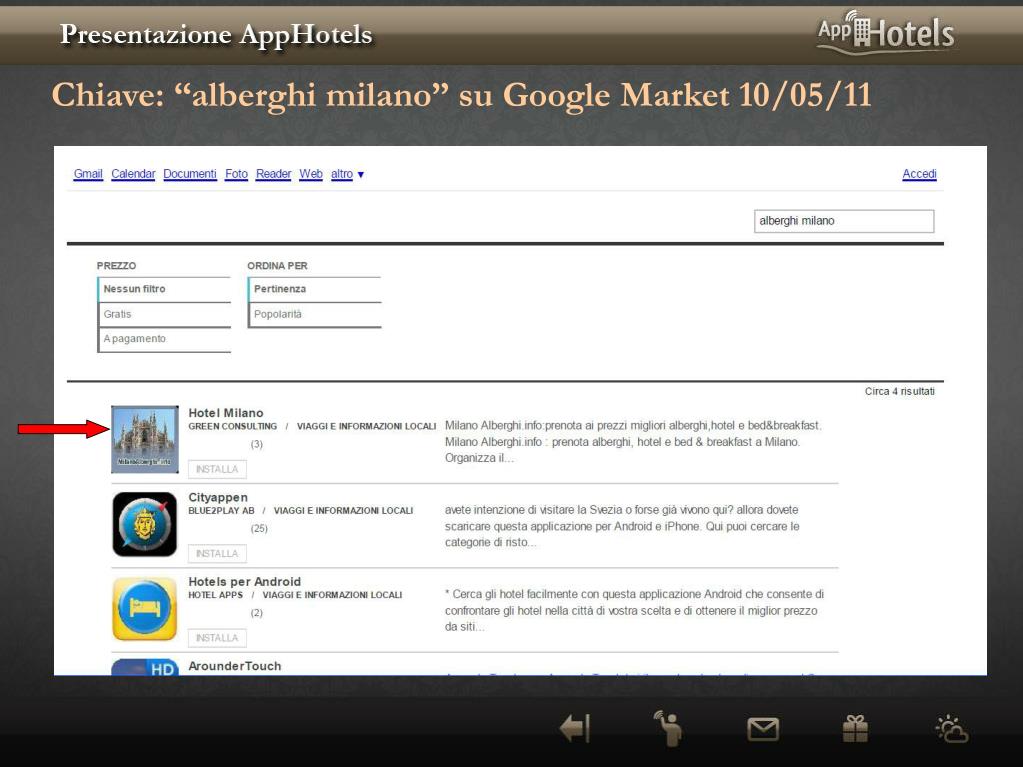Select the Nessun filtro price filter

point(164,289)
